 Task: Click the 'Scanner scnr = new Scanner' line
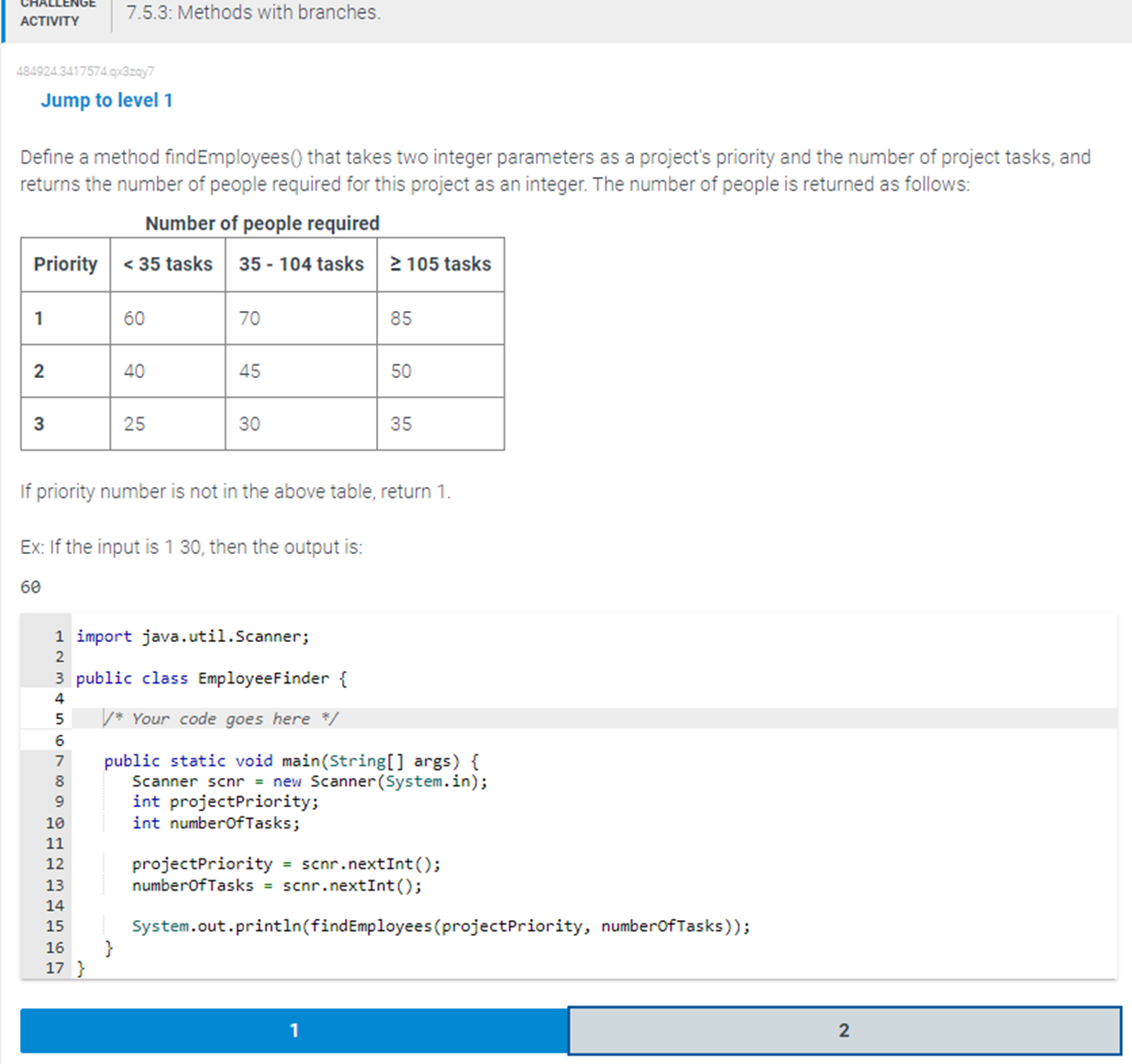310,781
